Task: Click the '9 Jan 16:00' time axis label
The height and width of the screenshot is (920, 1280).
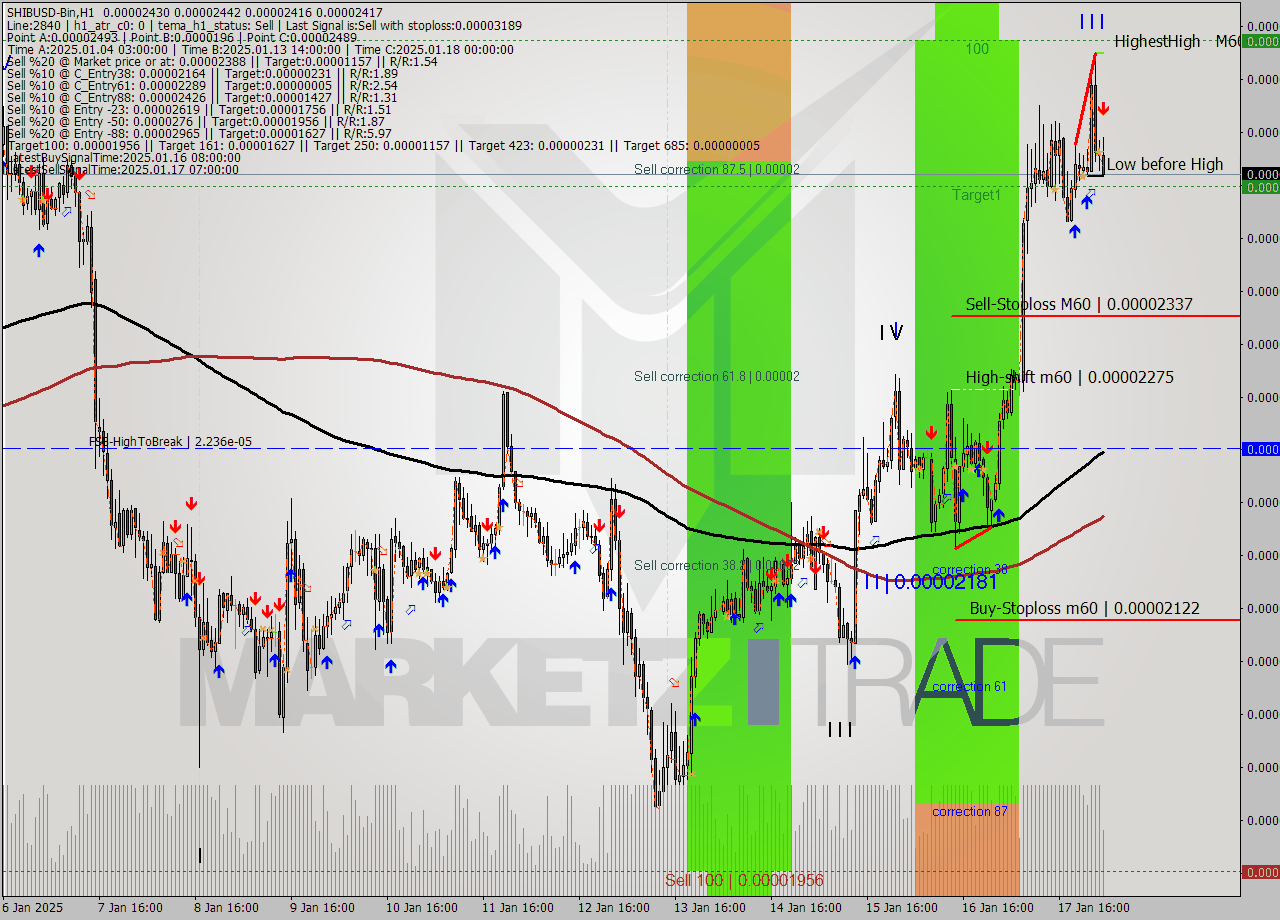Action: tap(321, 908)
